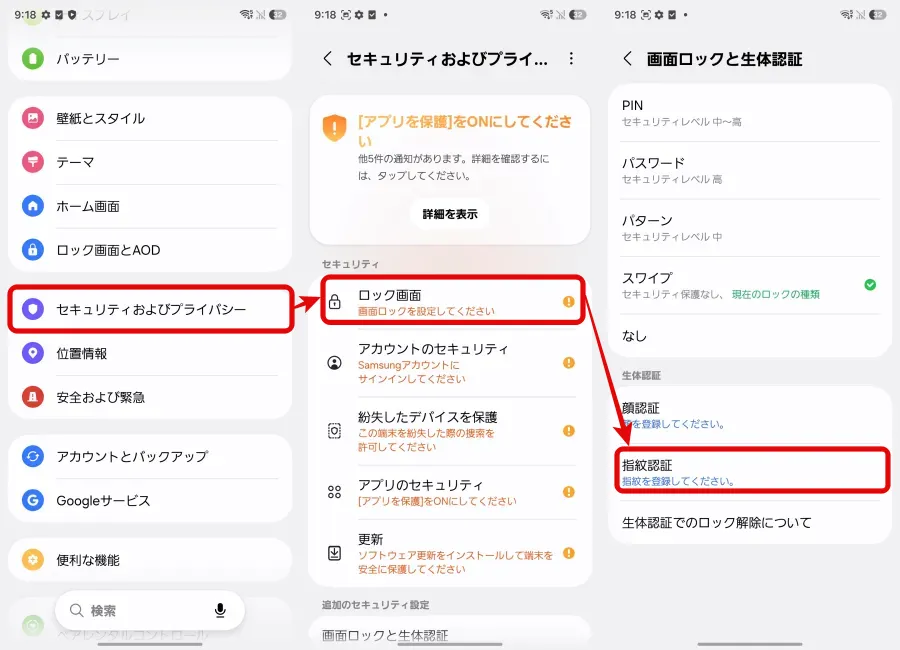This screenshot has height=650, width=900.
Task: Tap the pink Wallpaper and Style icon
Action: pyautogui.click(x=33, y=118)
